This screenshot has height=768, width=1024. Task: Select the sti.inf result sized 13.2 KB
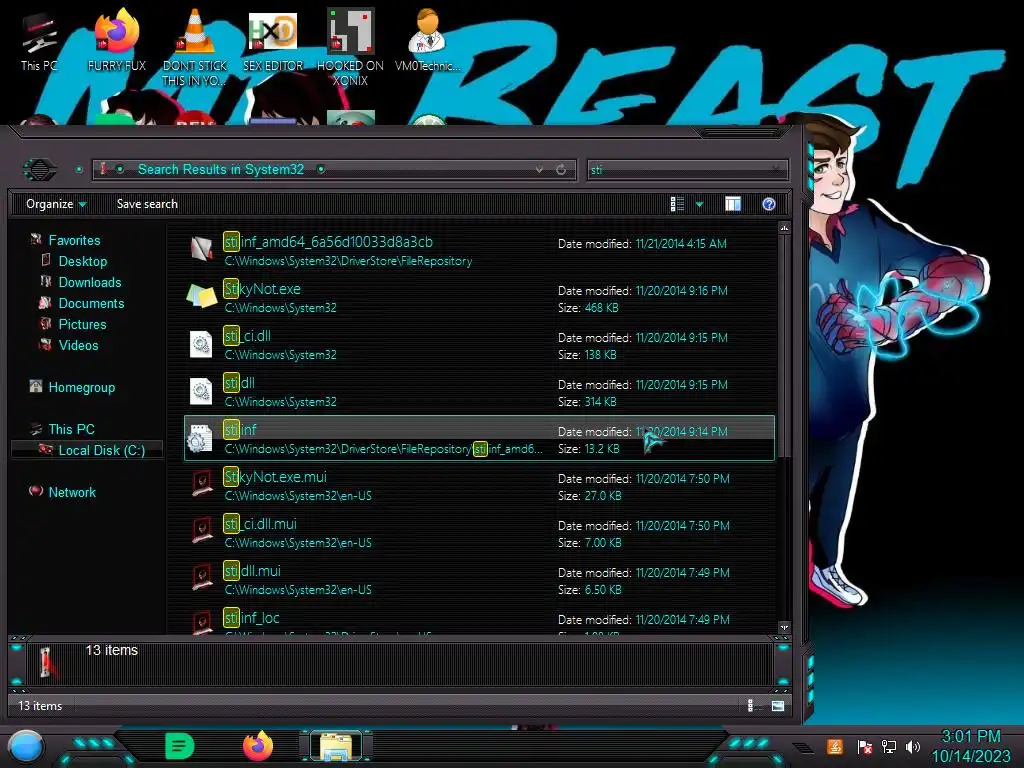click(479, 438)
